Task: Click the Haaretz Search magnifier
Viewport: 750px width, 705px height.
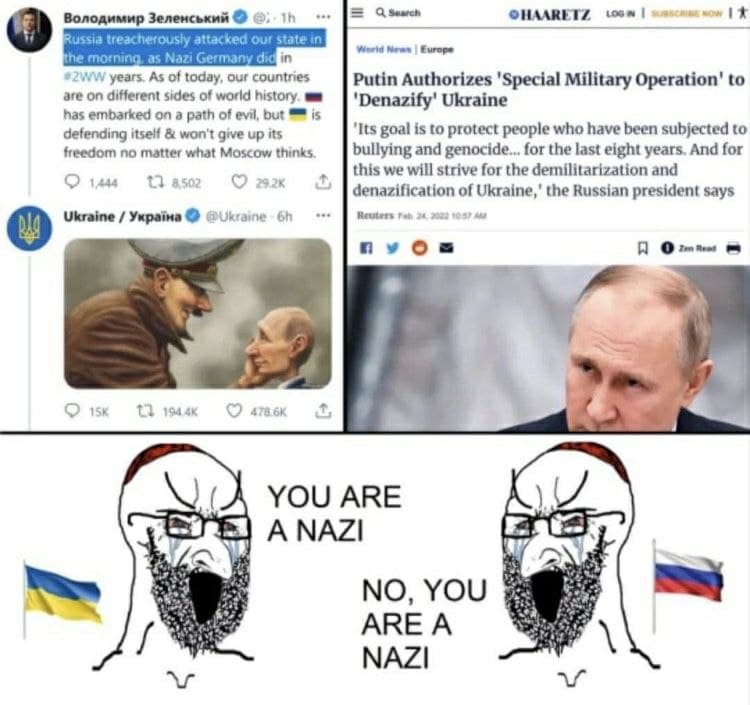Action: point(381,12)
